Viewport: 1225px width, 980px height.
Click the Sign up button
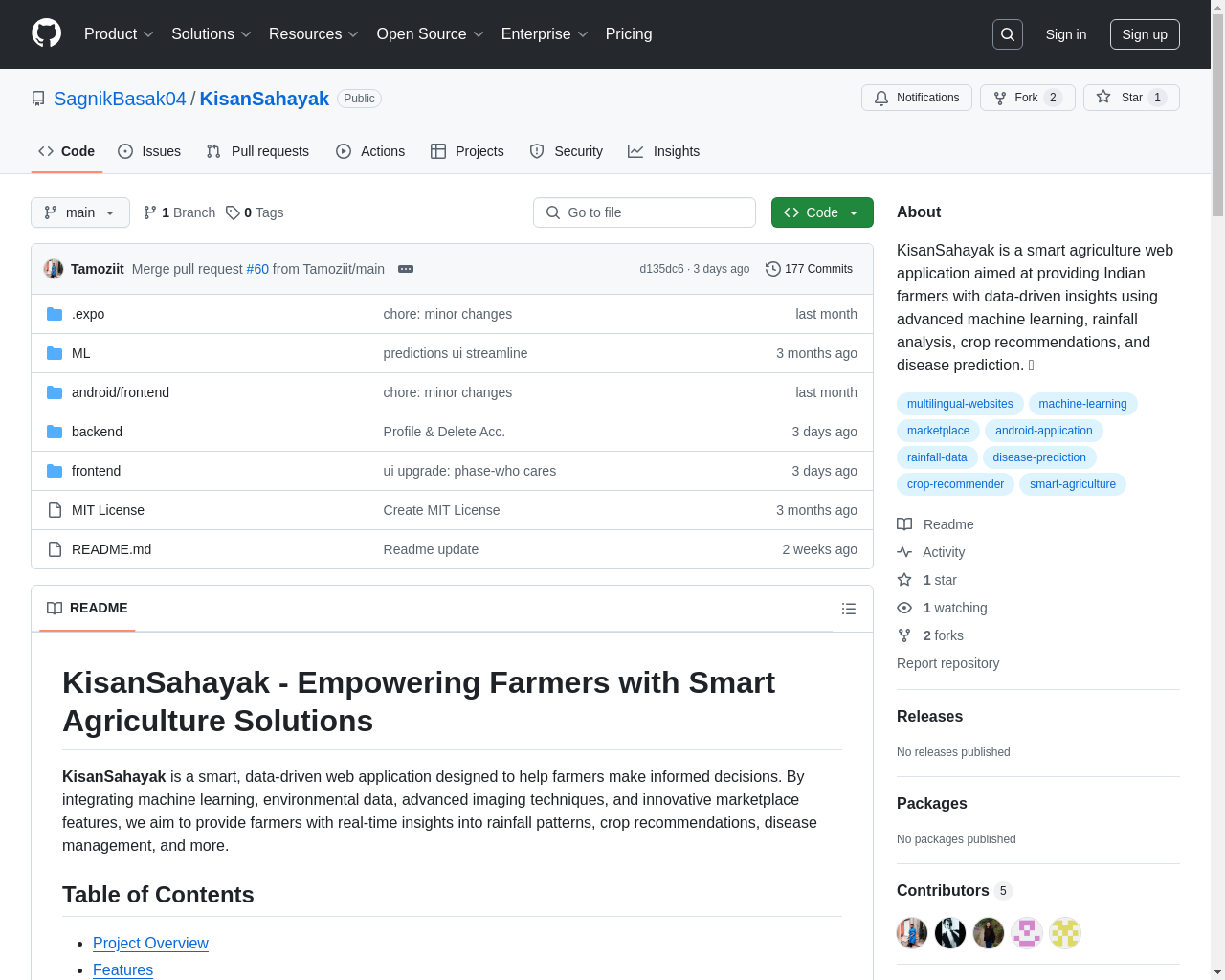(x=1145, y=34)
